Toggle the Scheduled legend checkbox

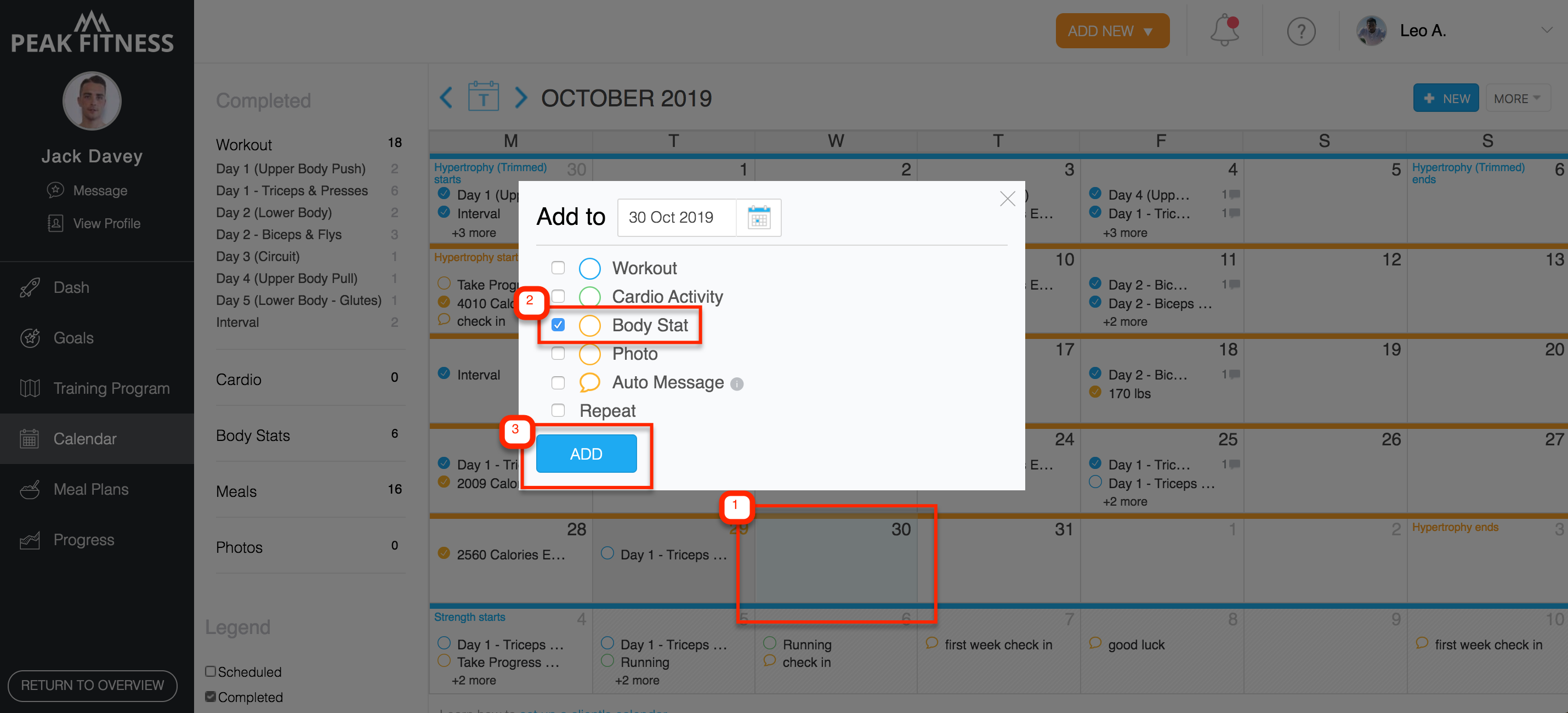[211, 671]
